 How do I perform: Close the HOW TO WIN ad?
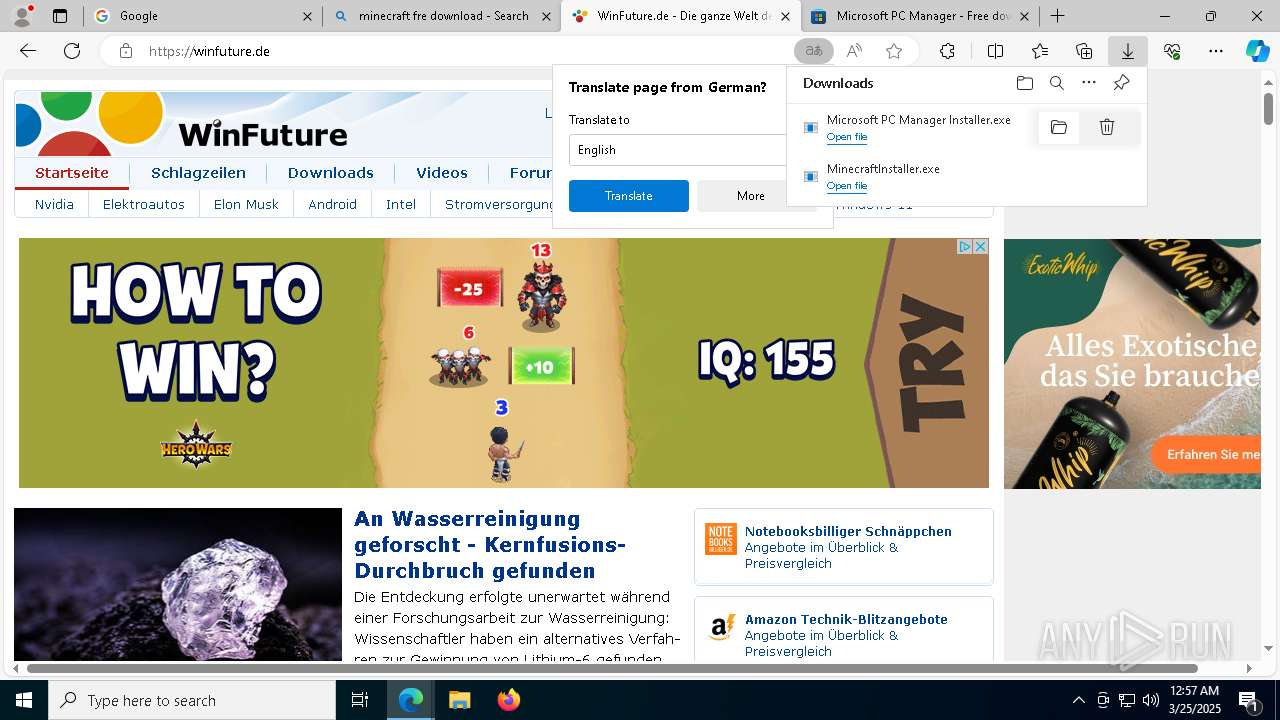(x=981, y=246)
